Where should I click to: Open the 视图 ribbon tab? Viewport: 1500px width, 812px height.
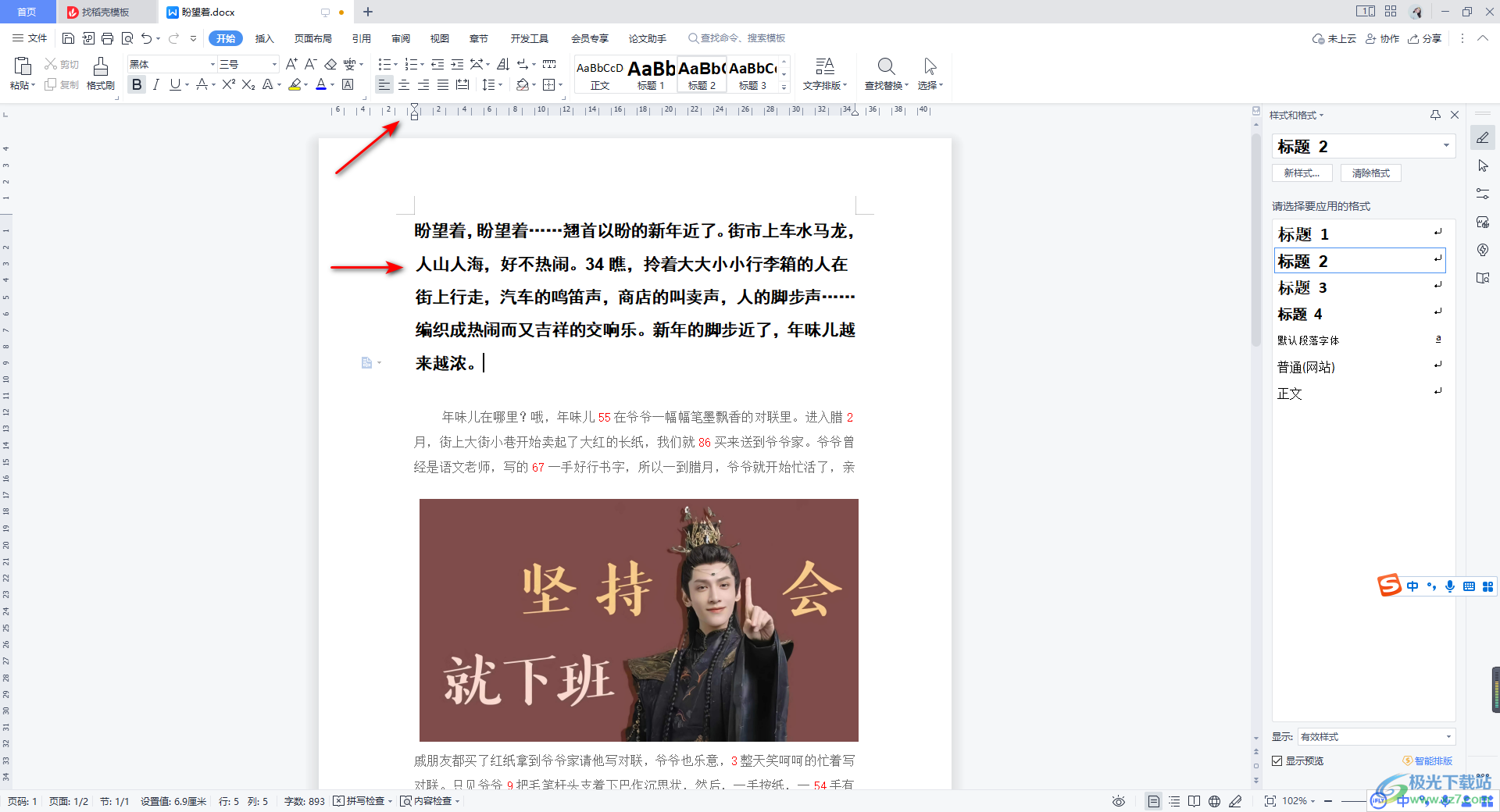pyautogui.click(x=440, y=38)
